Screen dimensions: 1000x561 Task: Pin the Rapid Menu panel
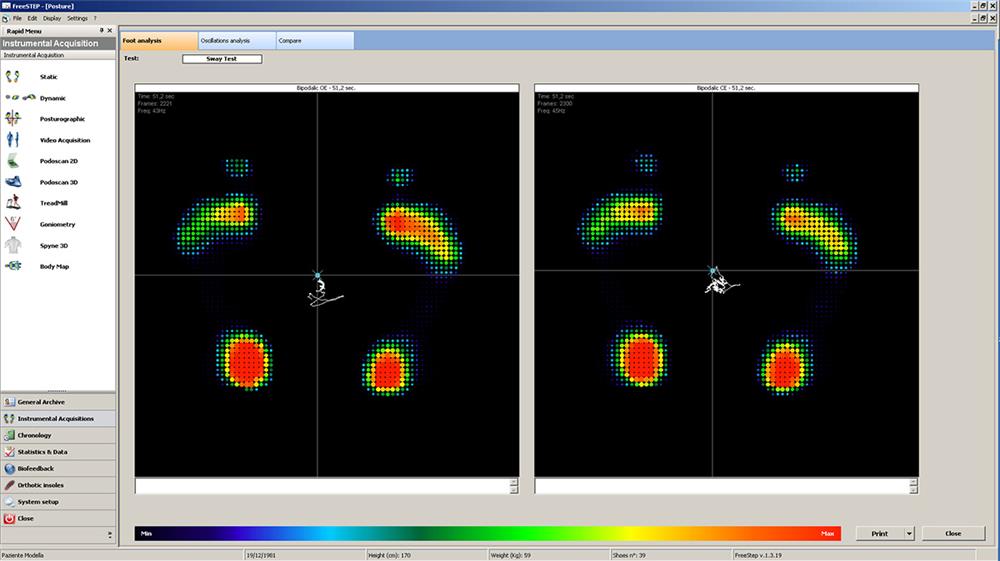(x=102, y=31)
